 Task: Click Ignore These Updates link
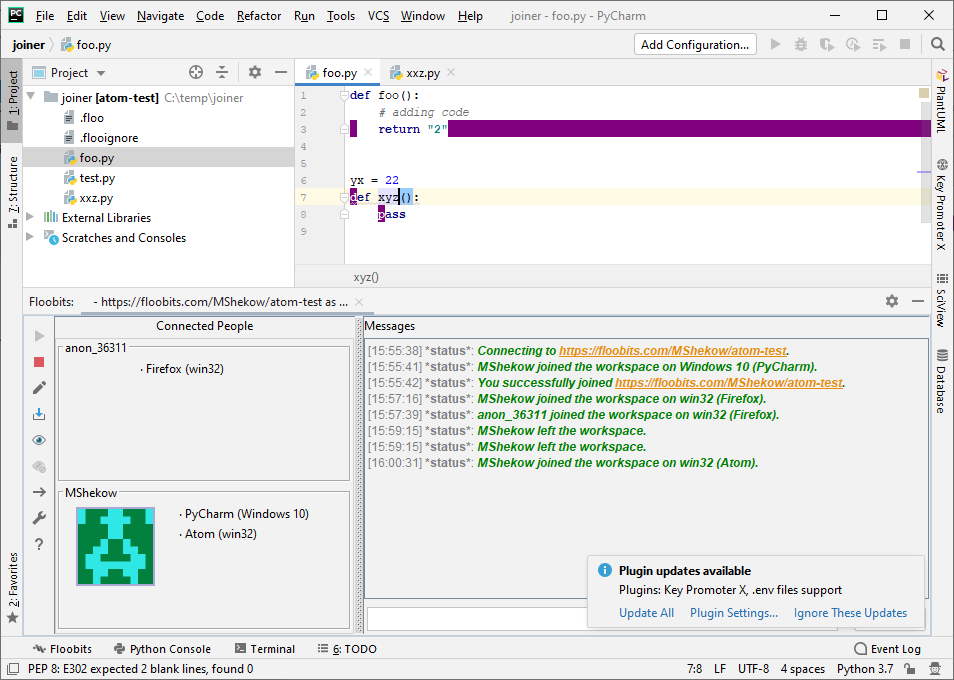pos(850,612)
